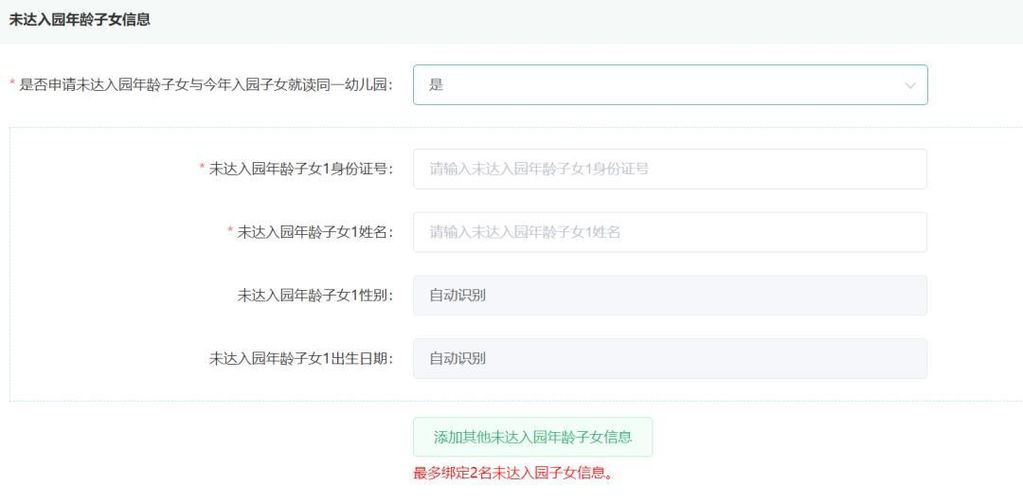
Task: Click the 未达入园年龄子女1出生日期 label
Action: pyautogui.click(x=301, y=358)
